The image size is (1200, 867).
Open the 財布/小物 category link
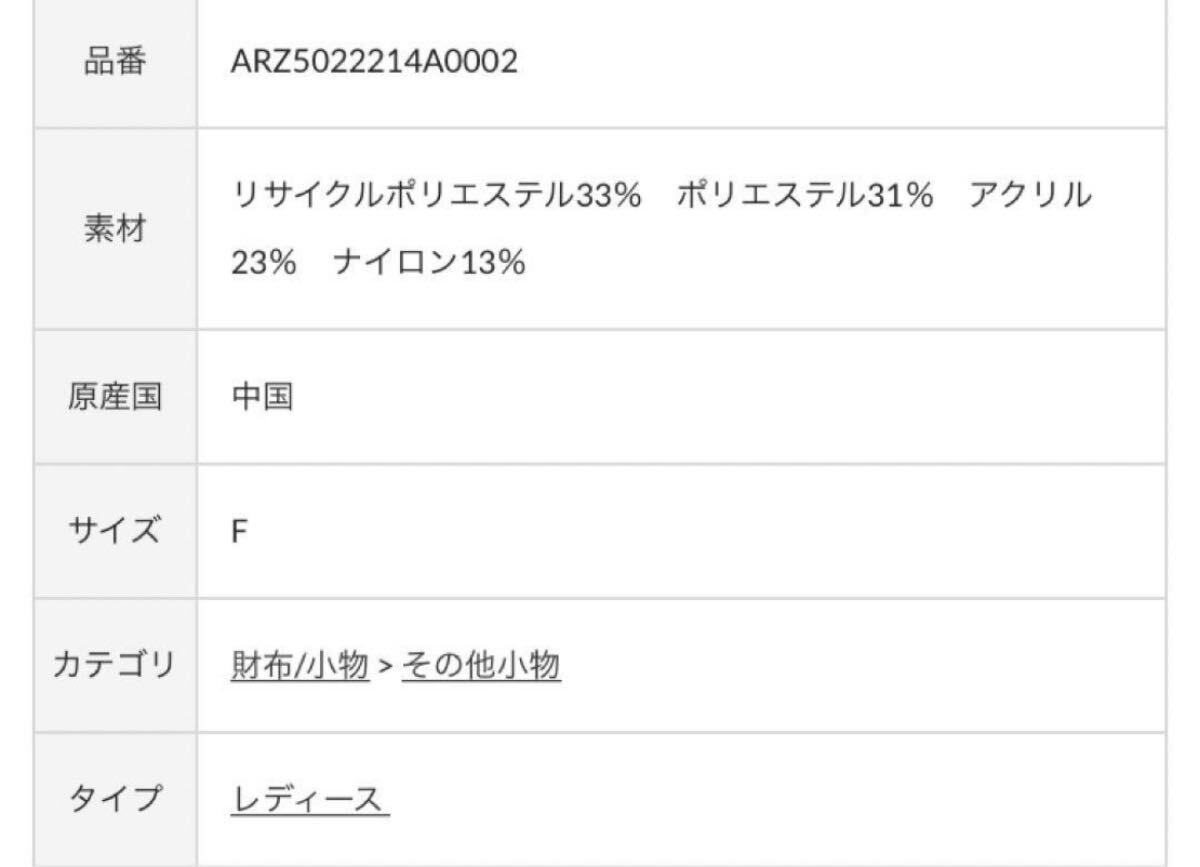pos(300,665)
